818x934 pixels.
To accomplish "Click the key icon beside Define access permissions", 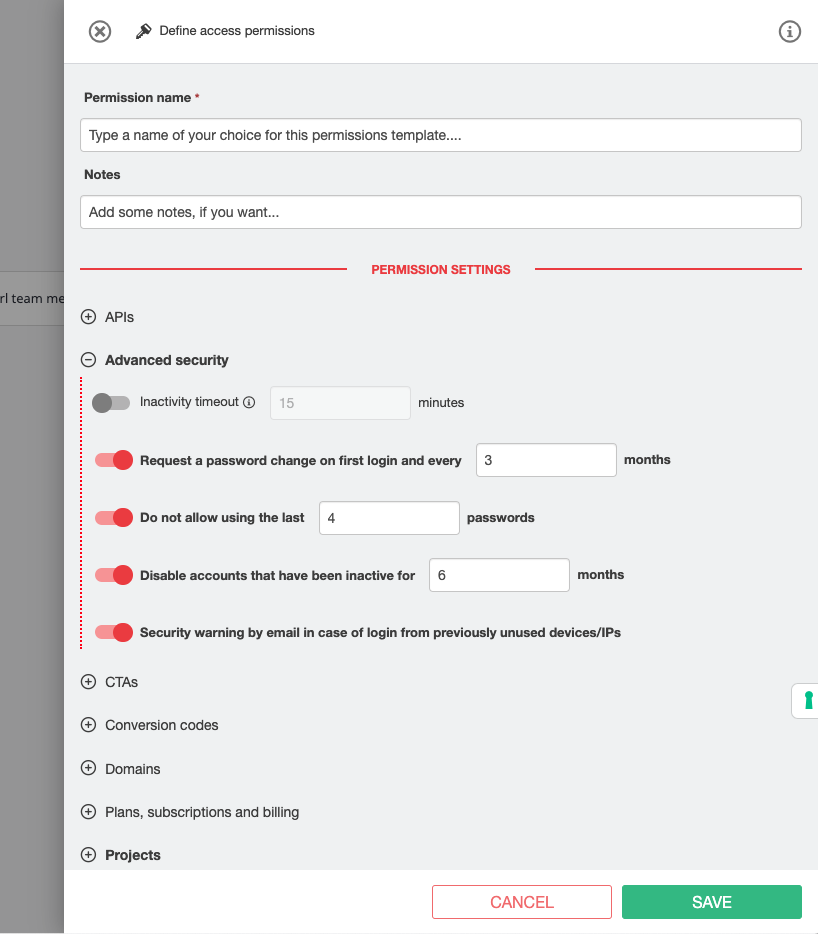I will 143,31.
